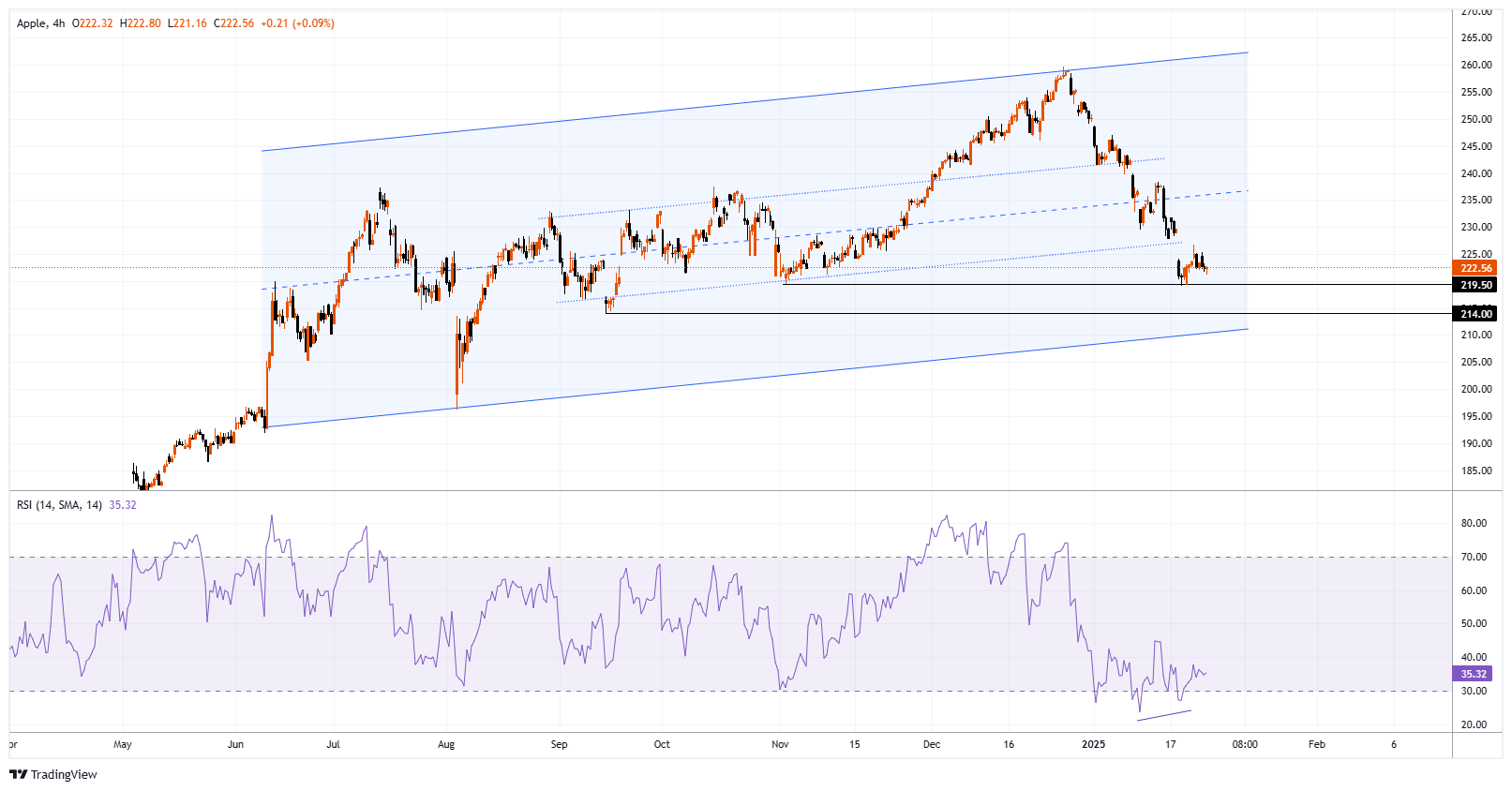This screenshot has width=1512, height=791.
Task: Click the Nov label on time axis
Action: 780,745
